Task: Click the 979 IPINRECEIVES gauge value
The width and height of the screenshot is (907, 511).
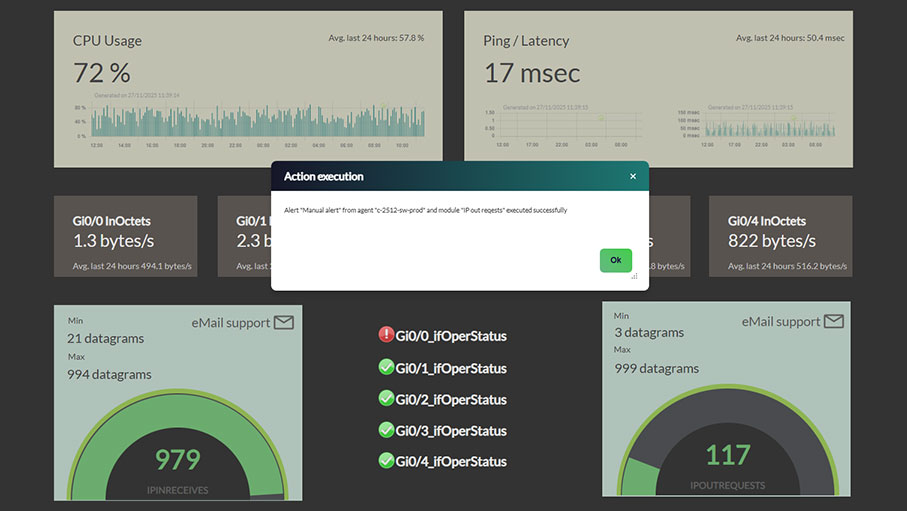Action: tap(178, 459)
